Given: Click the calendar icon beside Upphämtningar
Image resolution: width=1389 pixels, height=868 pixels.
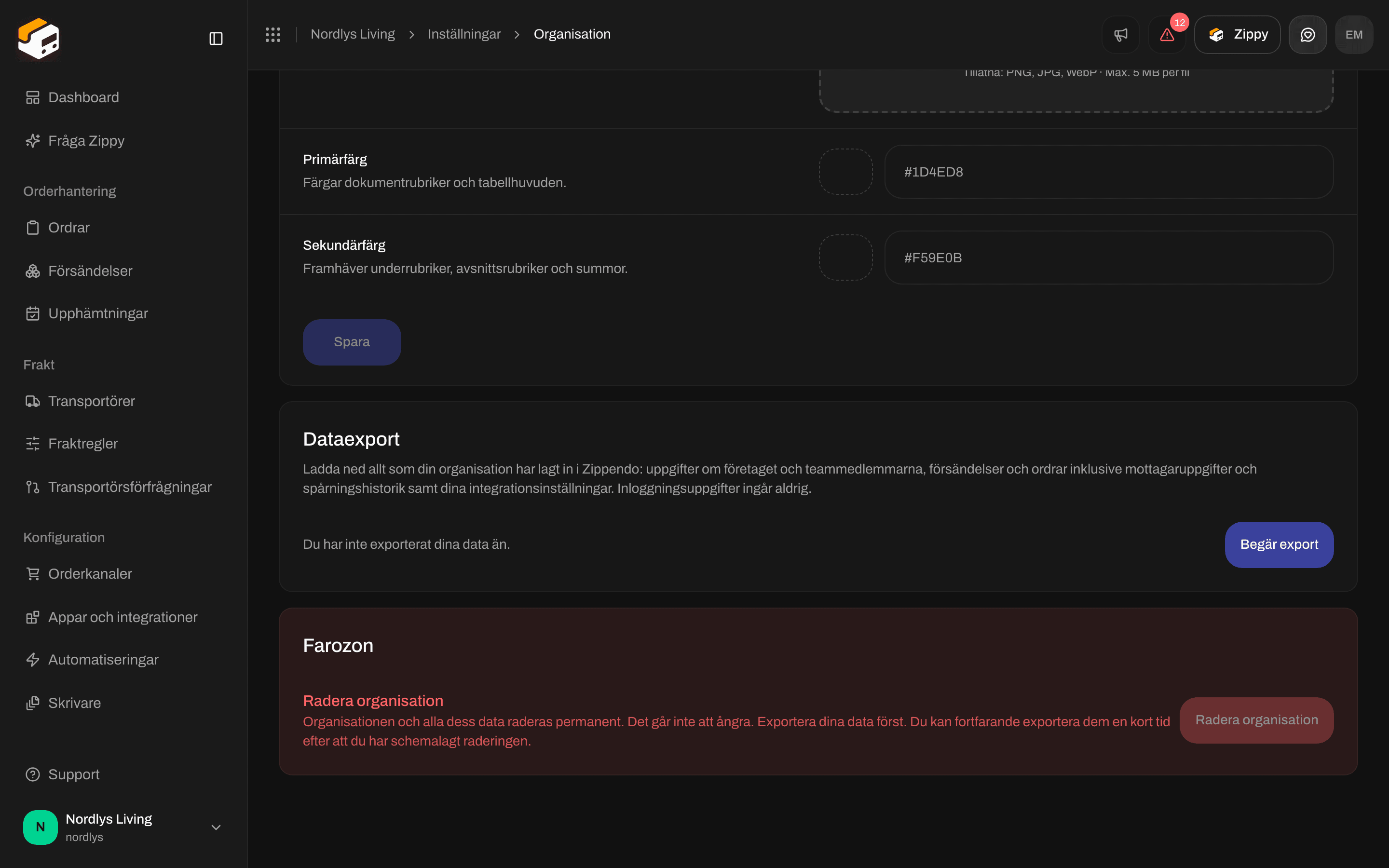Looking at the screenshot, I should [x=33, y=313].
